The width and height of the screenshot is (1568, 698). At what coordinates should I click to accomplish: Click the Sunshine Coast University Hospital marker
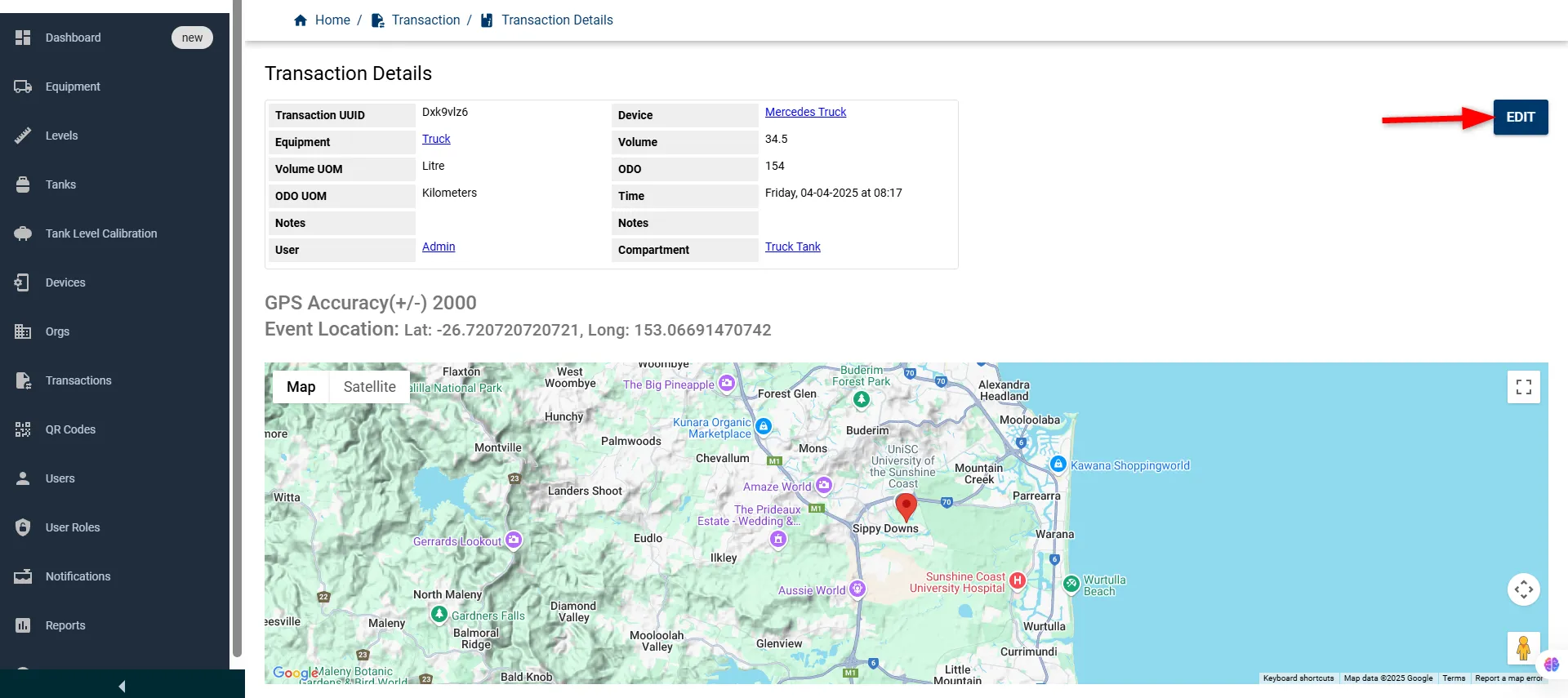click(1017, 580)
